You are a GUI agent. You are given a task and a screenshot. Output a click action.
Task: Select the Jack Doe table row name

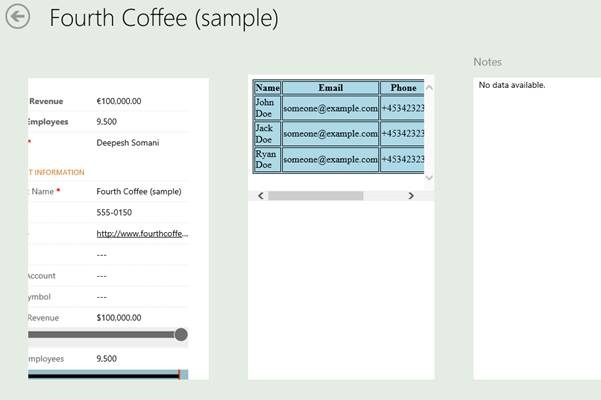click(x=266, y=134)
